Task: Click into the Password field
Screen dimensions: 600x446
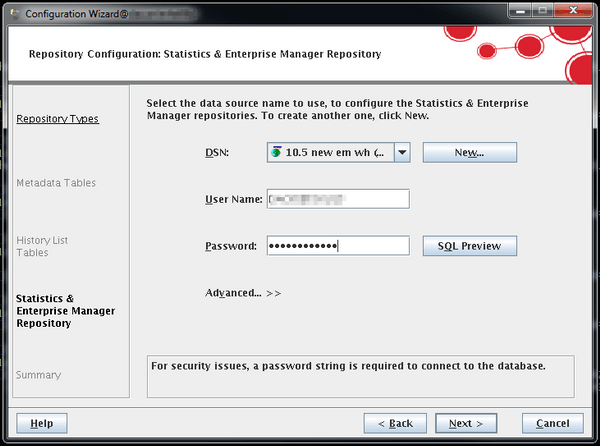Action: click(338, 246)
